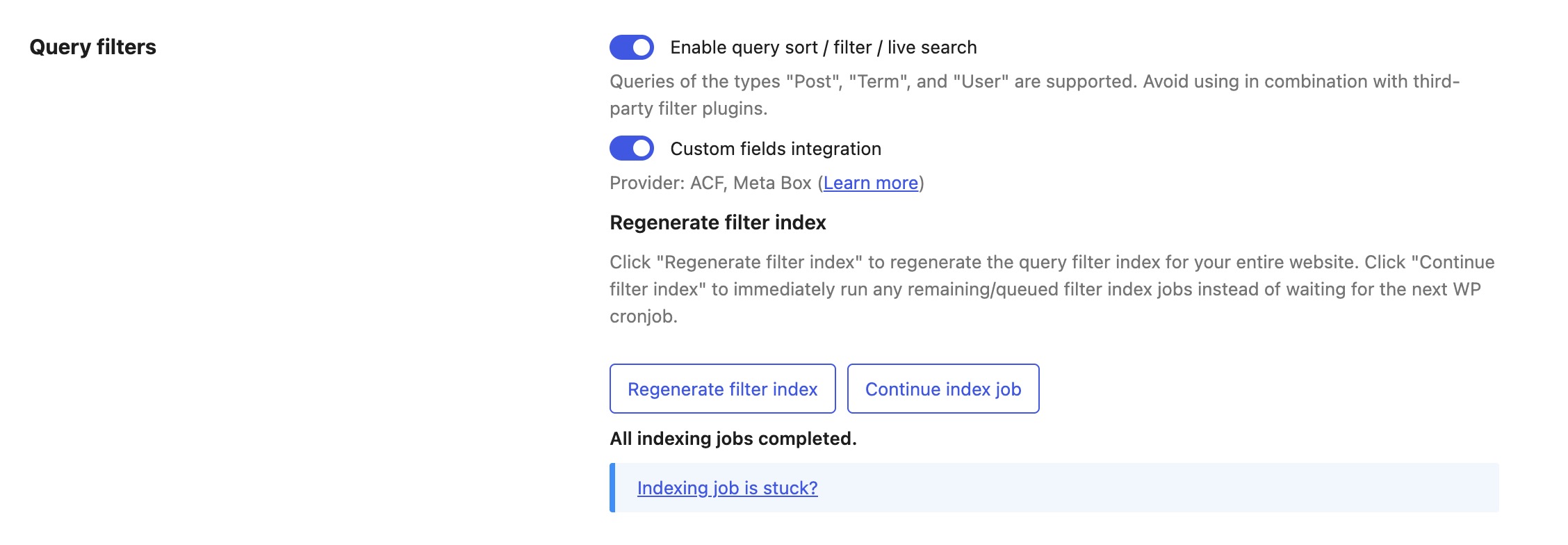Click the "party filter plugins." text line

coord(688,108)
